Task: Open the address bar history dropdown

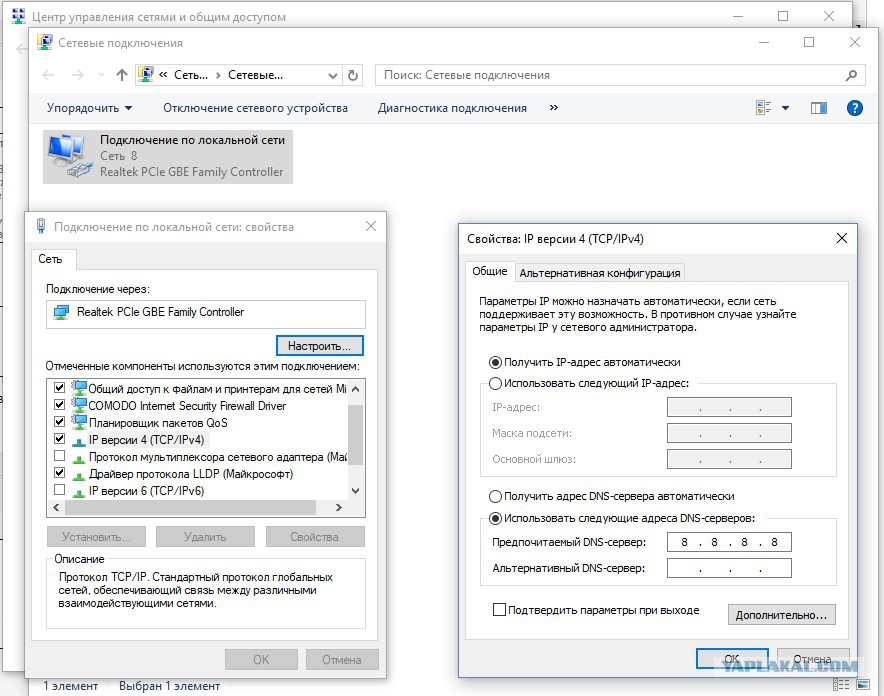Action: tap(333, 76)
